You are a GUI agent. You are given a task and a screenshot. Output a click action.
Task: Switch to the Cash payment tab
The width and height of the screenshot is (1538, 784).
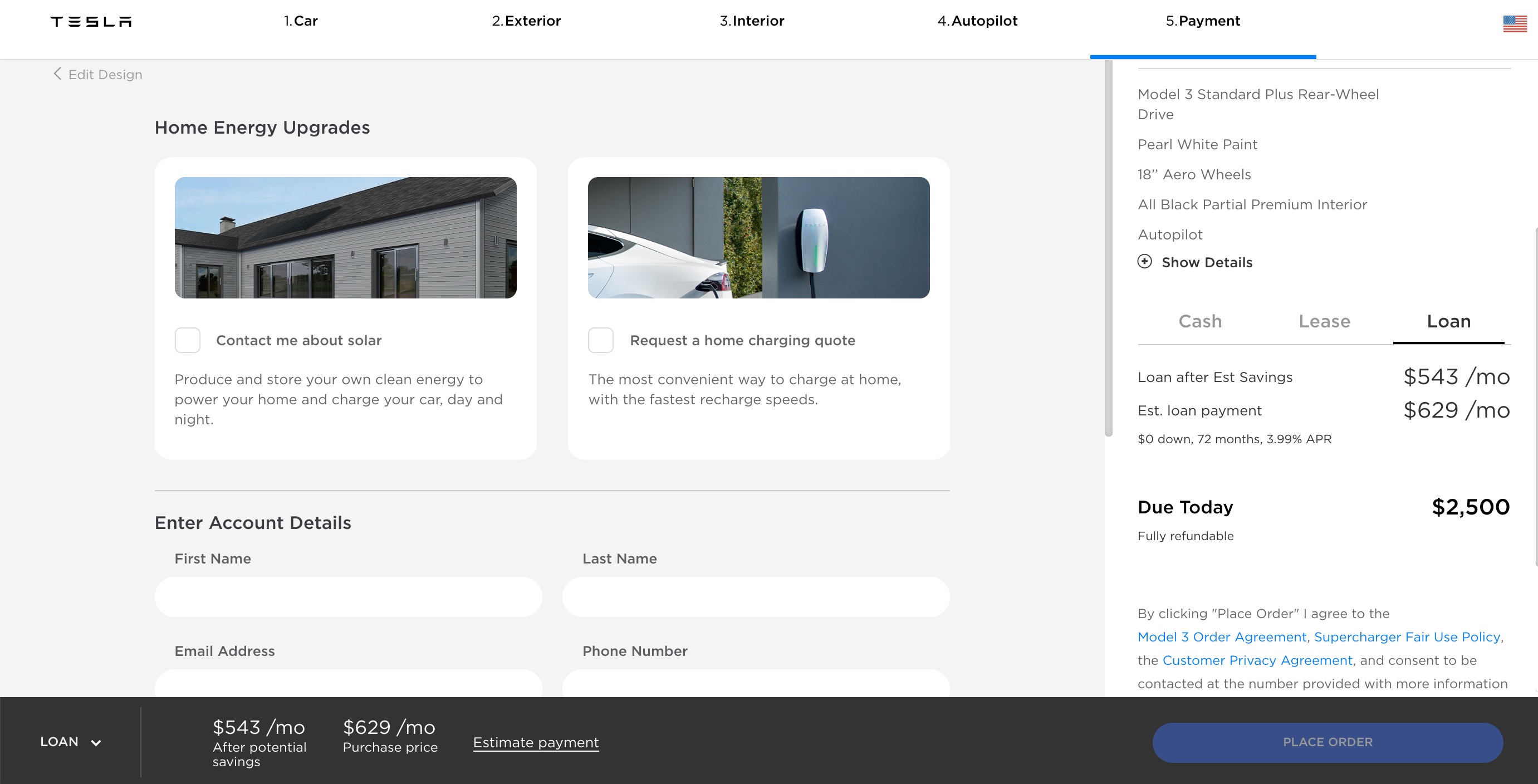(x=1200, y=321)
